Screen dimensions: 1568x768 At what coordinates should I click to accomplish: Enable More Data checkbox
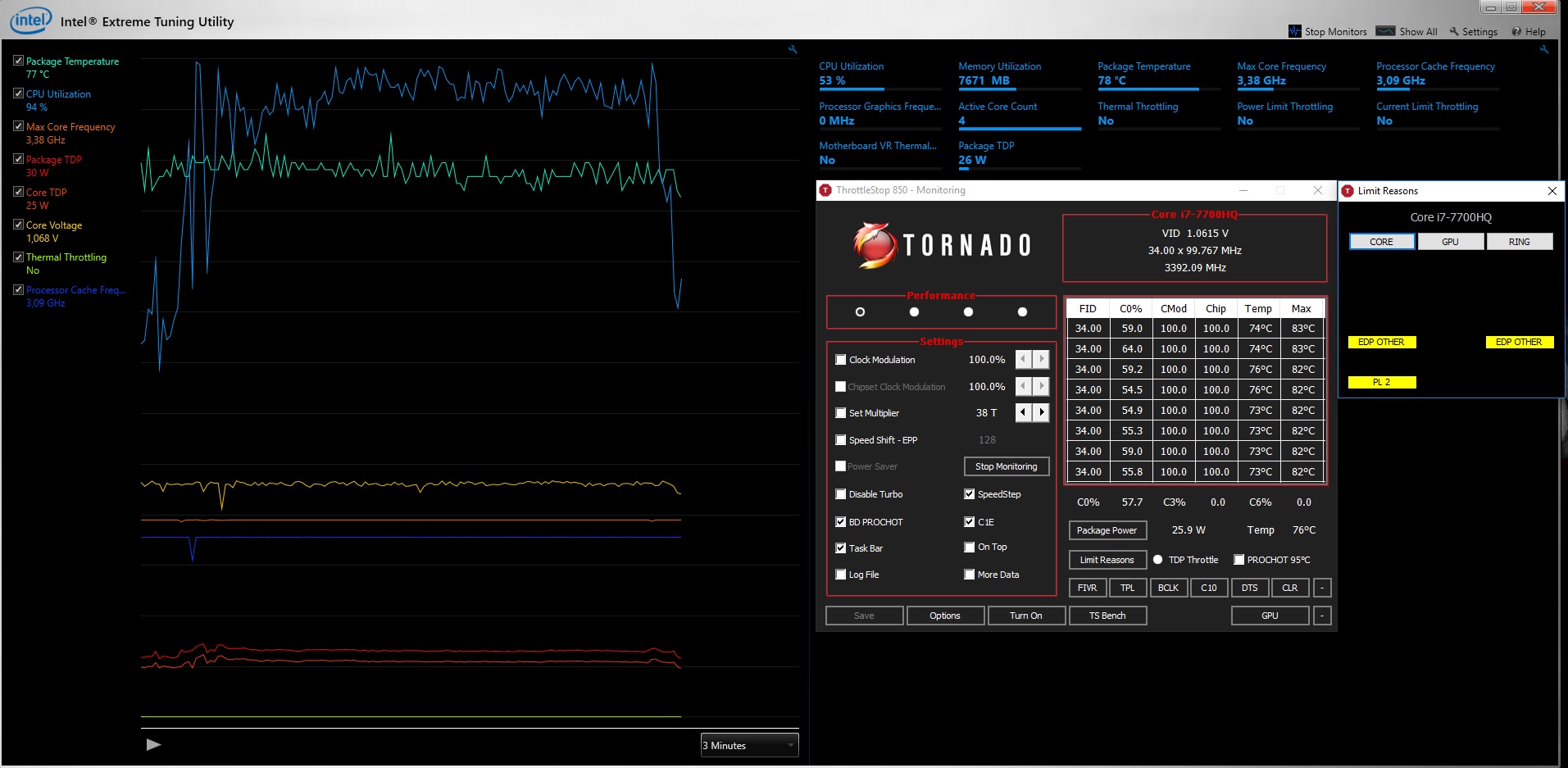coord(969,575)
